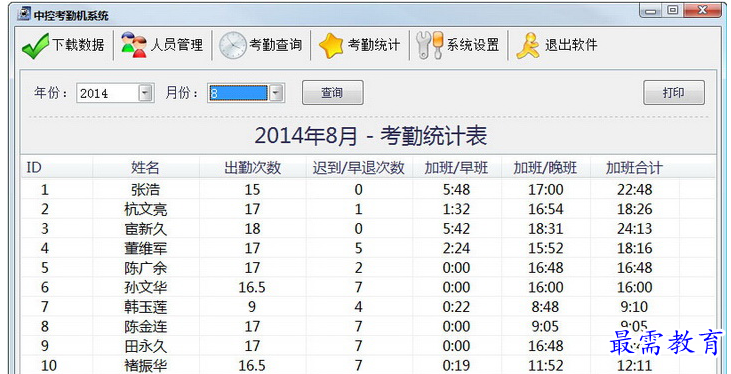Click the early shift value 5:42
This screenshot has height=374, width=731.
pyautogui.click(x=456, y=229)
